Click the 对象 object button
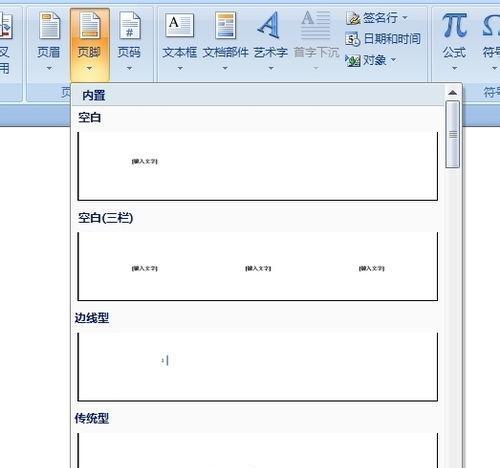 pos(371,60)
